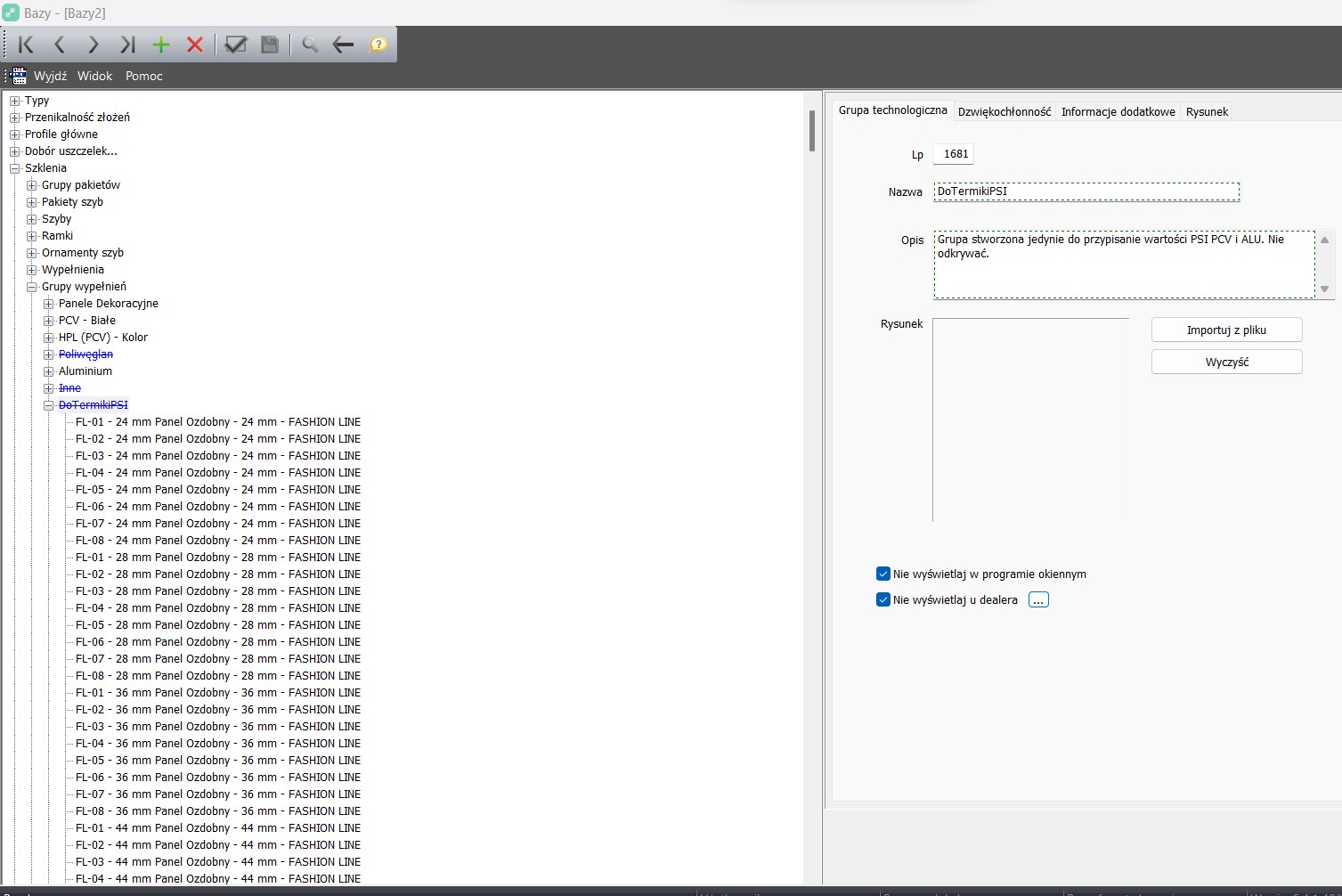The image size is (1342, 896).
Task: Collapse the Grupy wypełnień node
Action: click(x=31, y=287)
